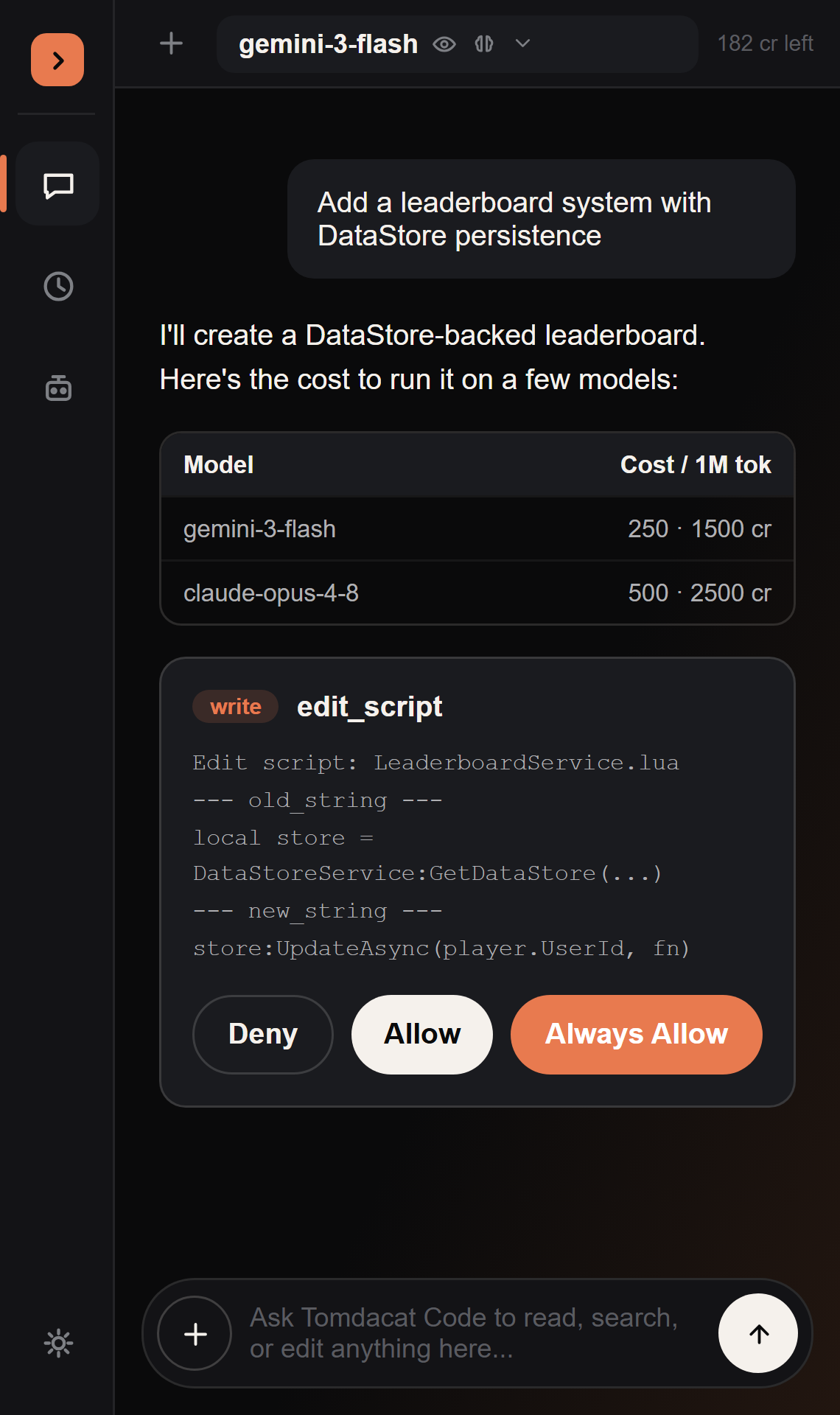Image resolution: width=840 pixels, height=1415 pixels.
Task: Open the history clock icon
Action: 58,286
